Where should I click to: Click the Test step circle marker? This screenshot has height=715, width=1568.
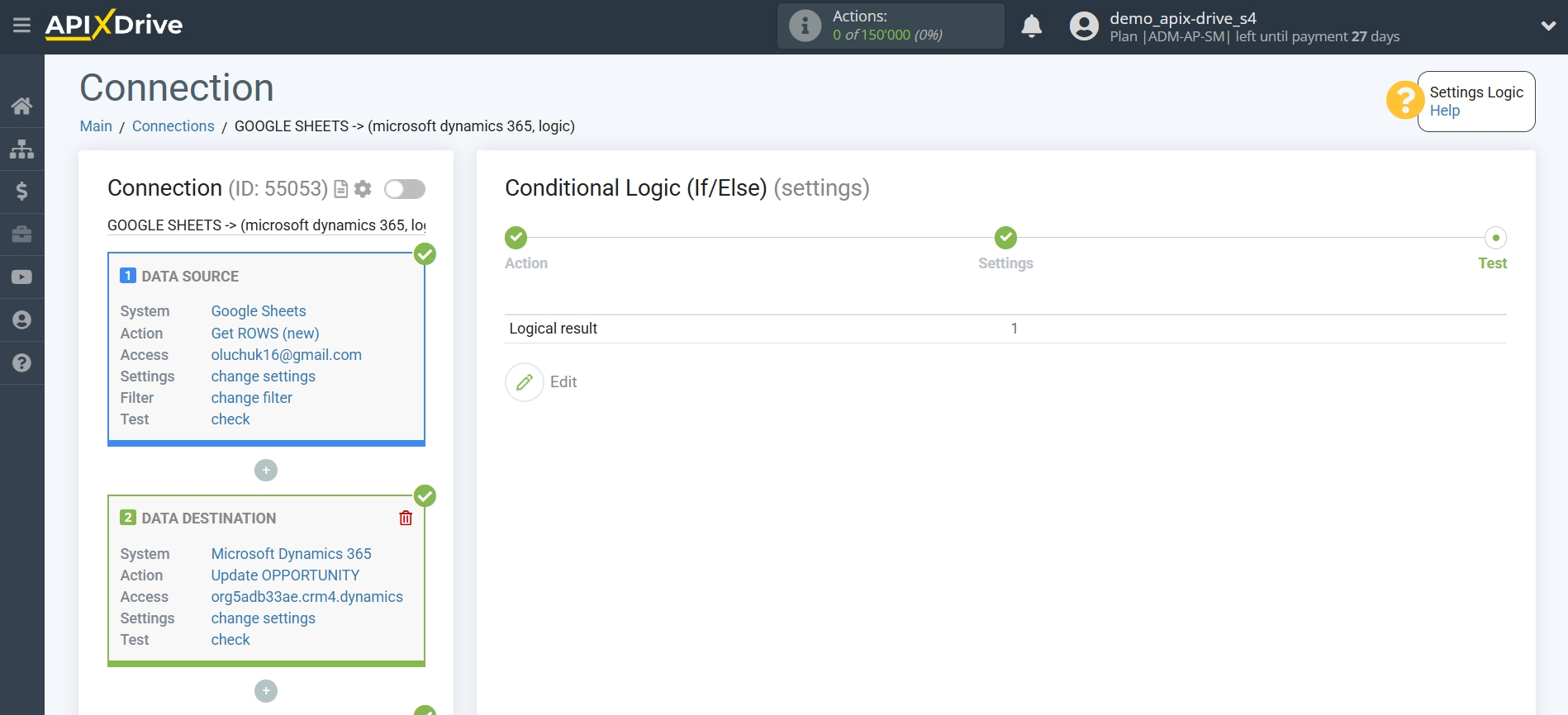point(1495,238)
